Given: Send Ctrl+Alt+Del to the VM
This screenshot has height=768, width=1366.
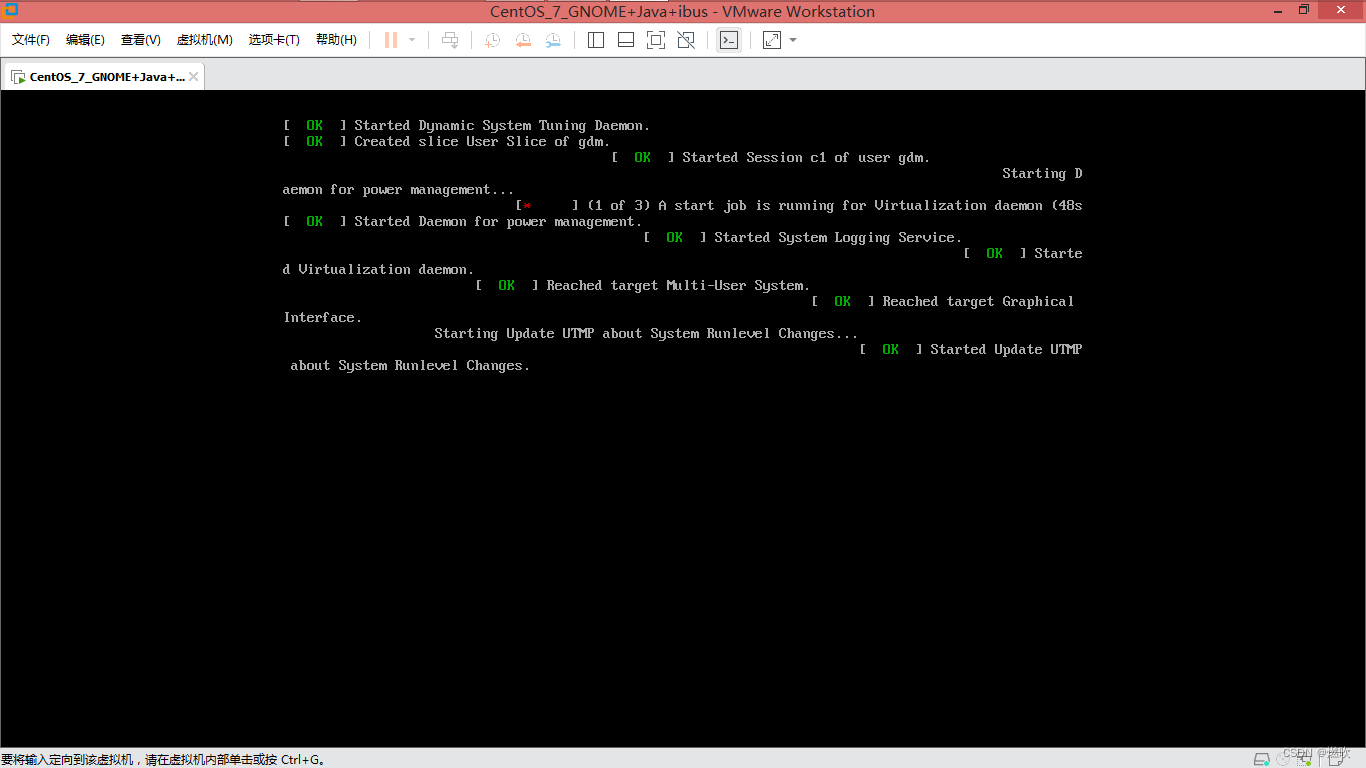Looking at the screenshot, I should (x=450, y=40).
